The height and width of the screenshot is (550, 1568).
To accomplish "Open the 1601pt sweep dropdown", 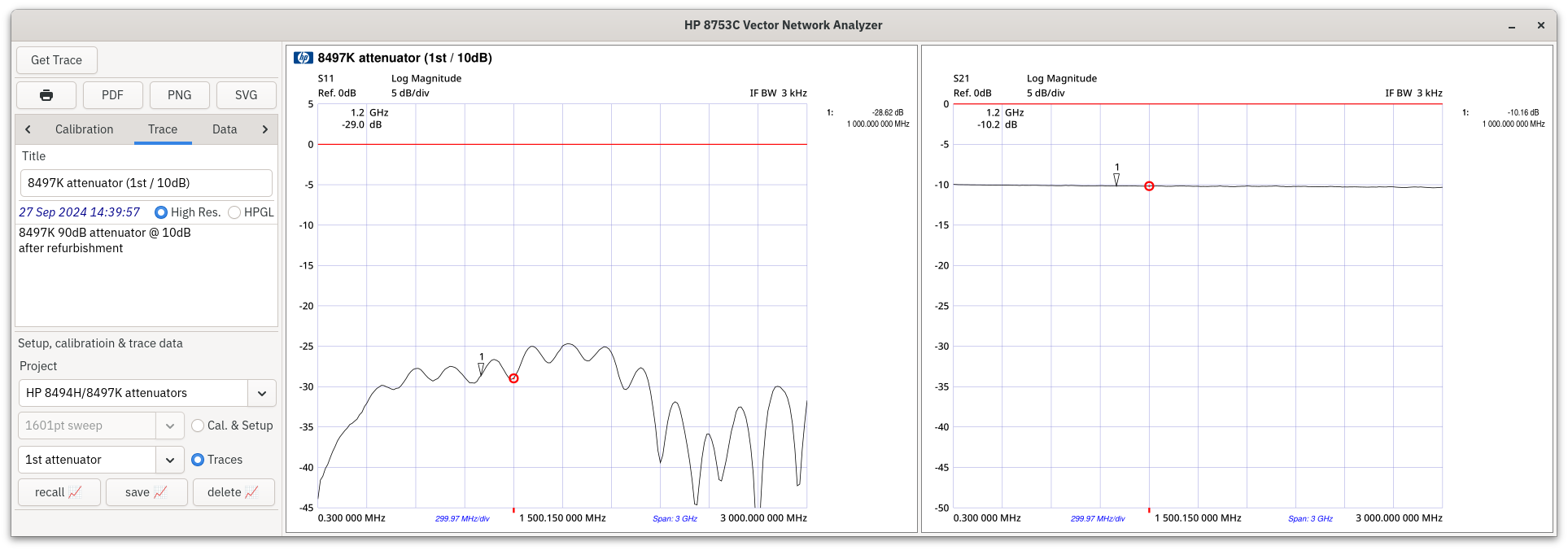I will click(169, 426).
